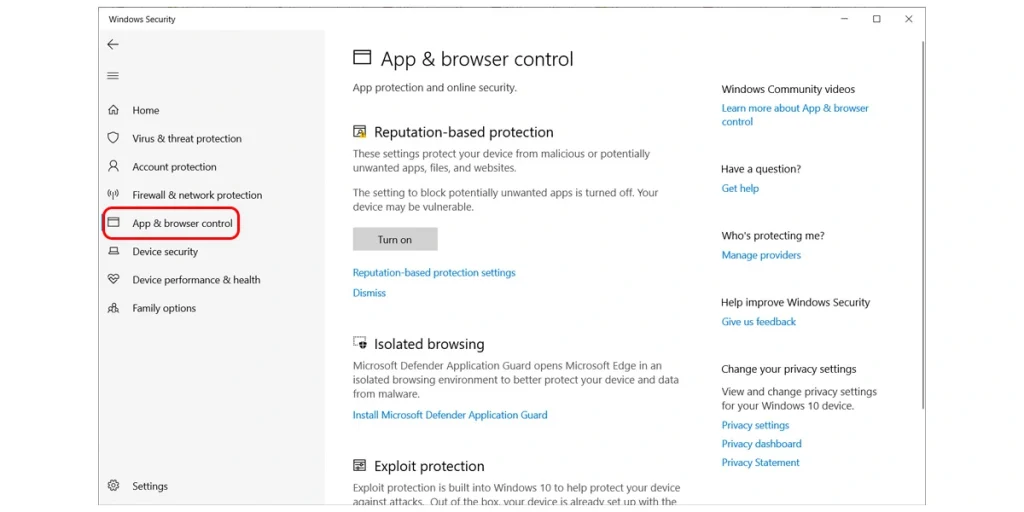Click the Settings gear icon
The width and height of the screenshot is (1024, 512).
tap(114, 486)
